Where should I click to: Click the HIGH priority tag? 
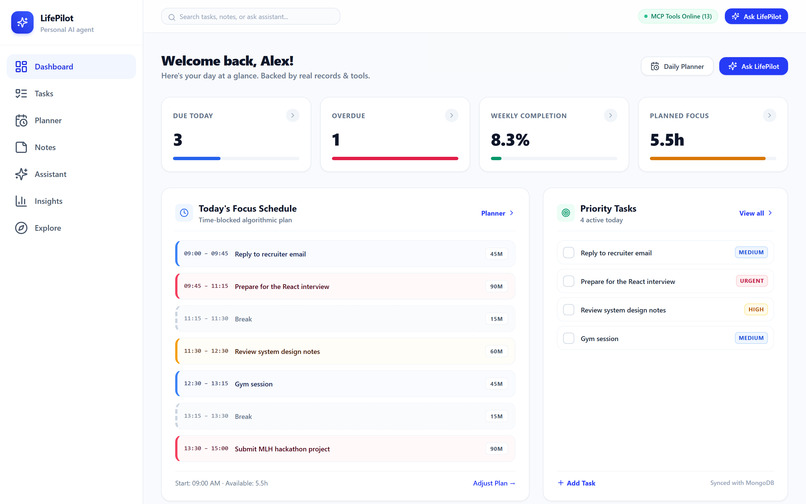pos(756,310)
